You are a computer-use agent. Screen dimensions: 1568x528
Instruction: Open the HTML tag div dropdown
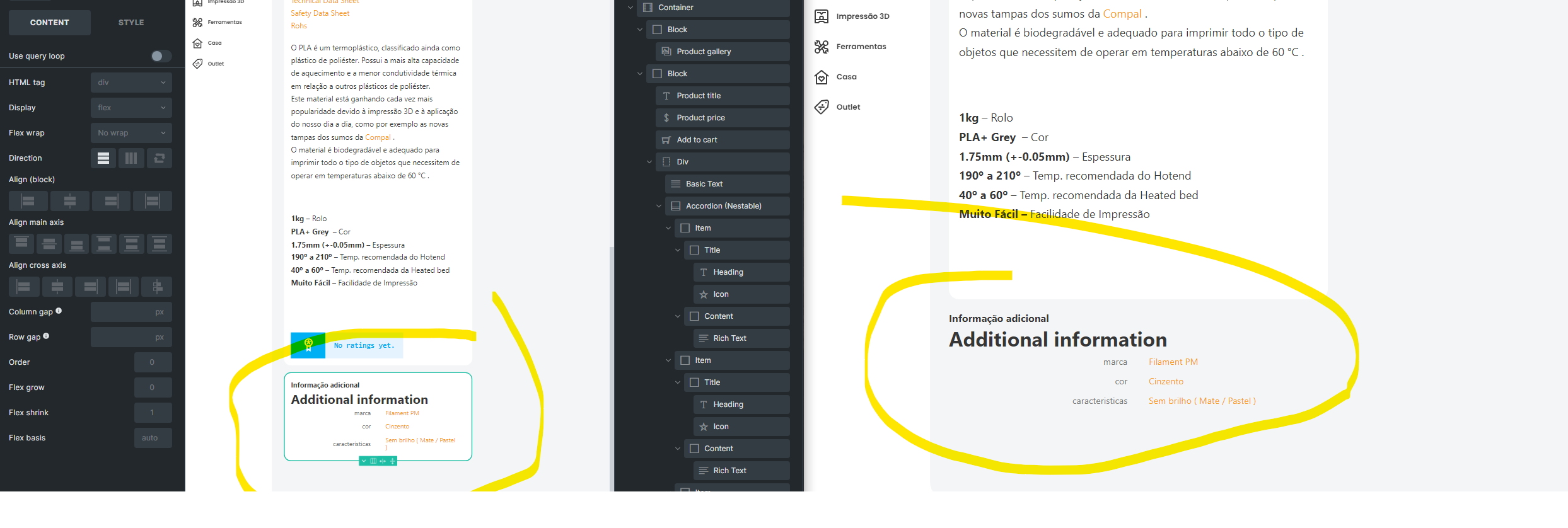[x=131, y=83]
